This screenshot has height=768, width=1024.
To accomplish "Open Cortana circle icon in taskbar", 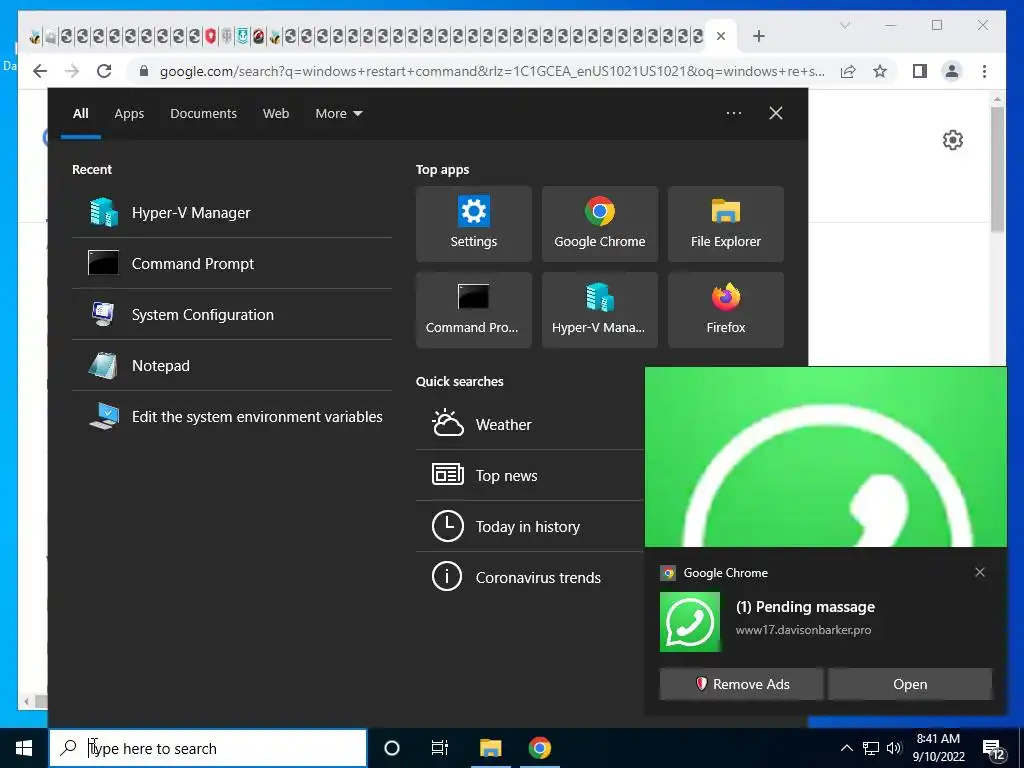I will (x=392, y=748).
